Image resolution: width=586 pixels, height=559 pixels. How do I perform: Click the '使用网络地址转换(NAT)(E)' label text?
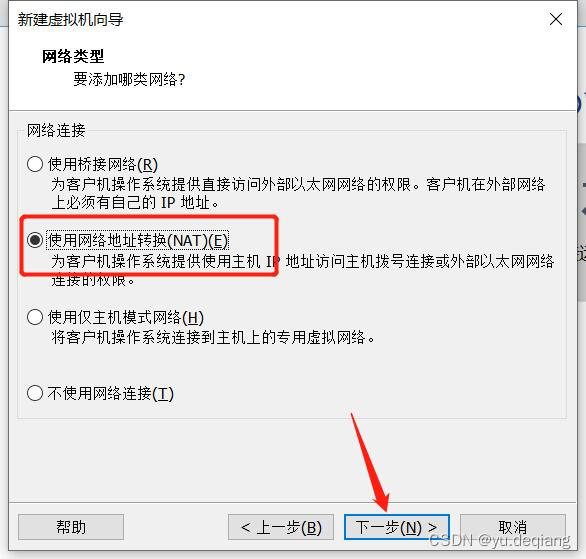pos(138,240)
